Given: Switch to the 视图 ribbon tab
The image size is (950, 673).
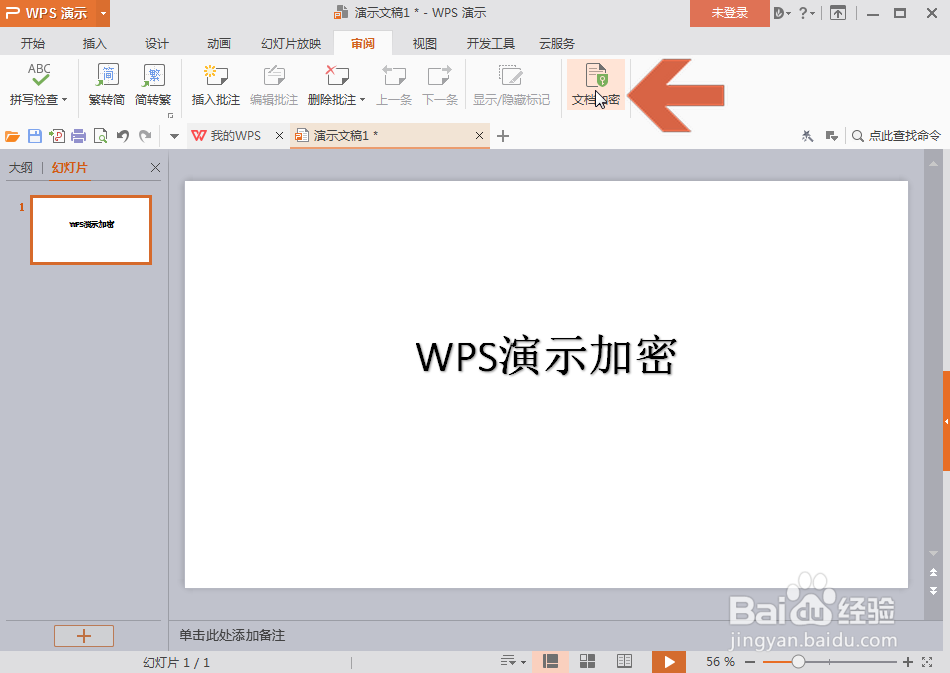Looking at the screenshot, I should [x=424, y=42].
